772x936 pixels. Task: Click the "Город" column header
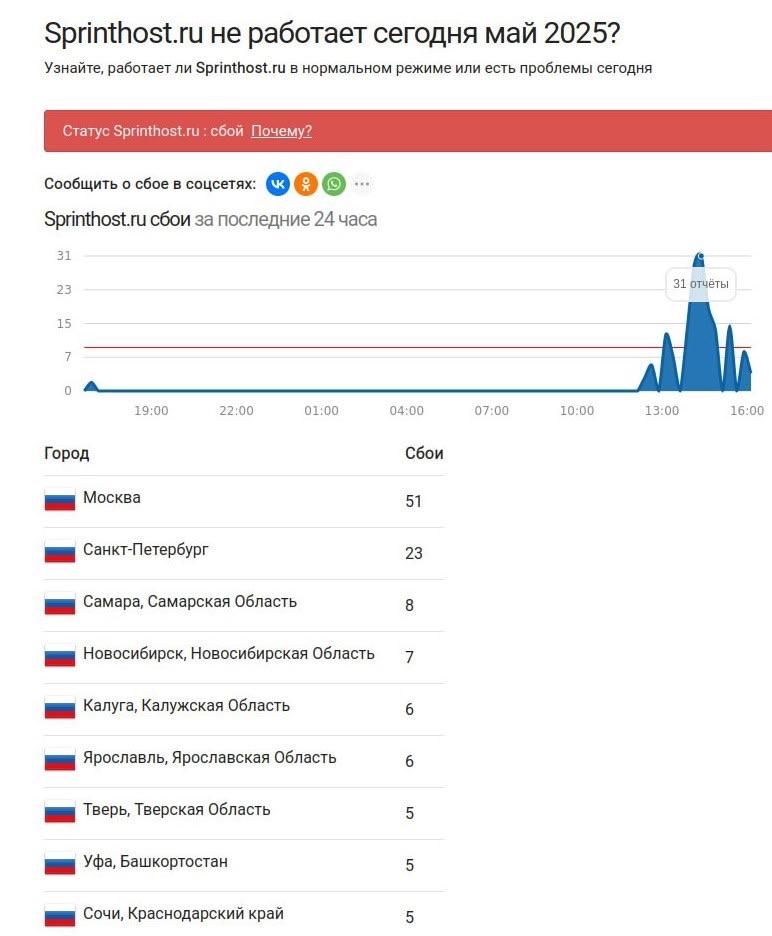[x=66, y=454]
